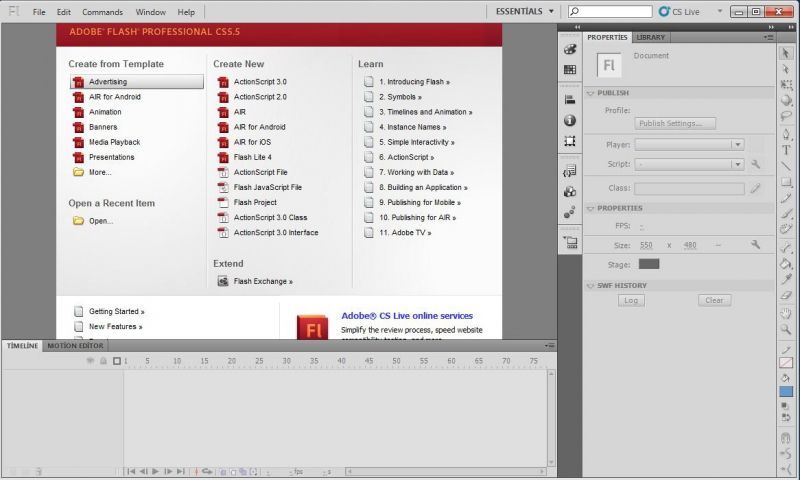Select the Eraser tool
800x480 pixels.
tap(786, 295)
